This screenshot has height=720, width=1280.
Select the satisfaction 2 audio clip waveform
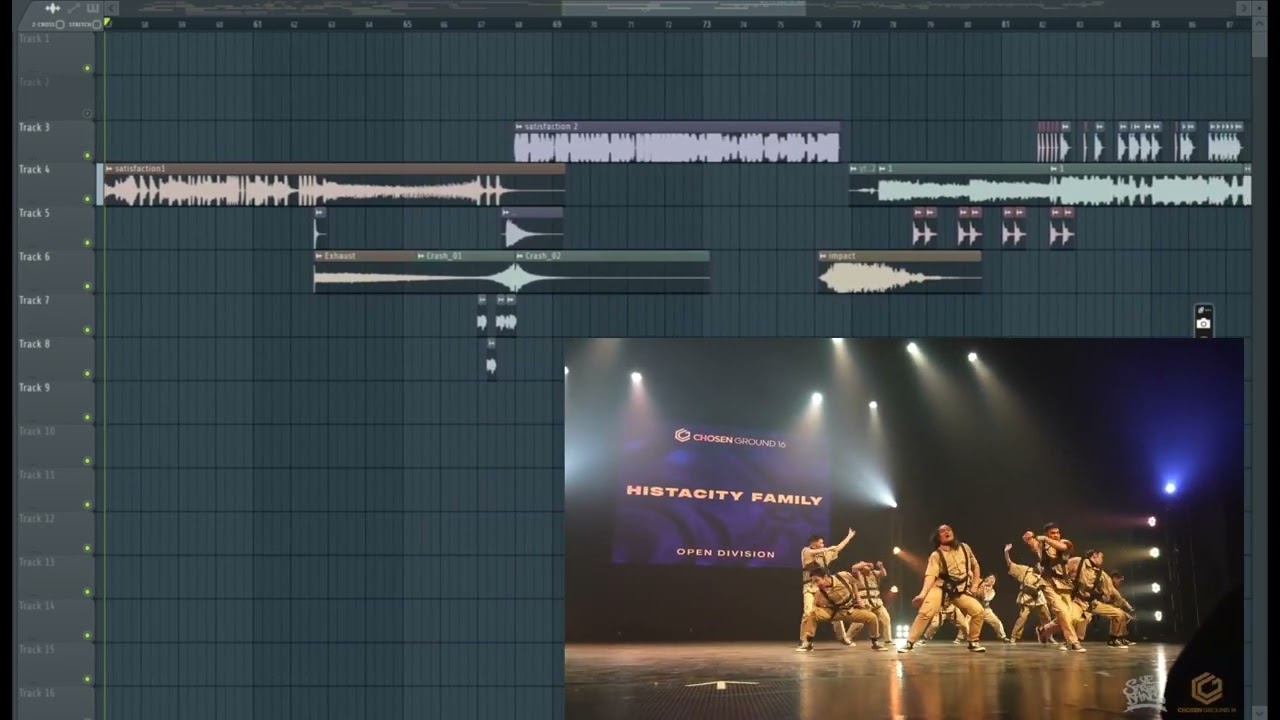pyautogui.click(x=677, y=147)
